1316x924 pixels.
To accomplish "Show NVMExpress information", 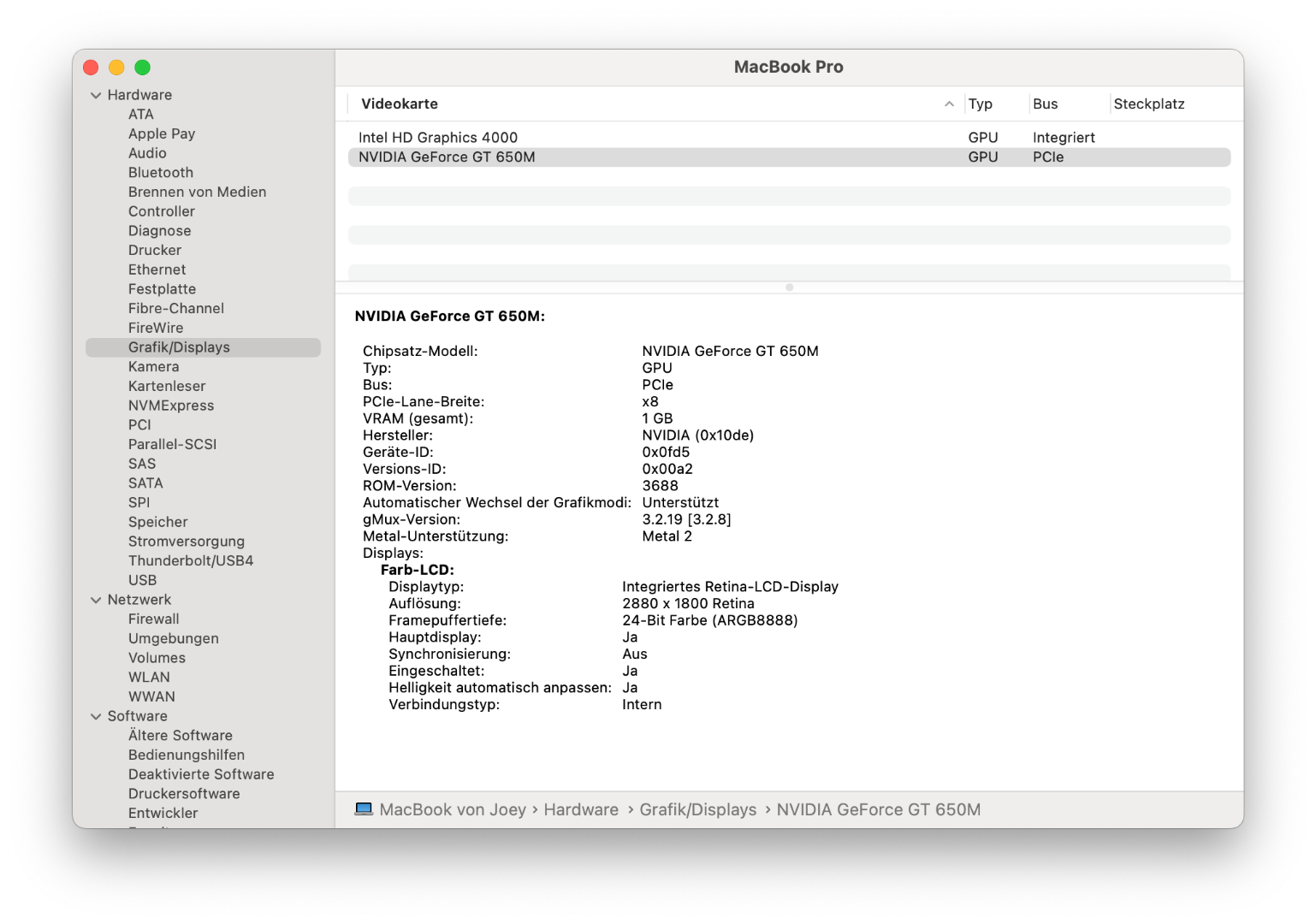I will click(x=171, y=406).
